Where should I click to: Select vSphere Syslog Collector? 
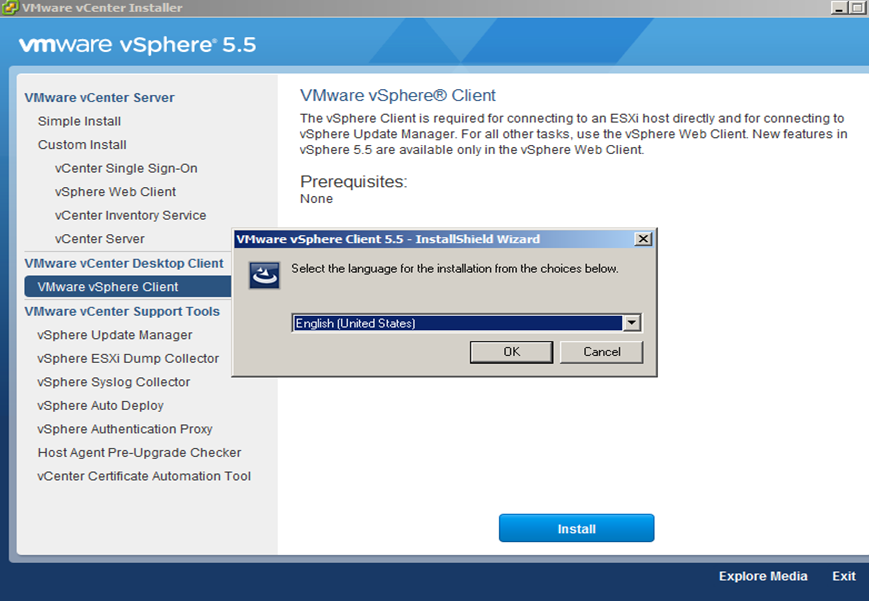pos(114,382)
